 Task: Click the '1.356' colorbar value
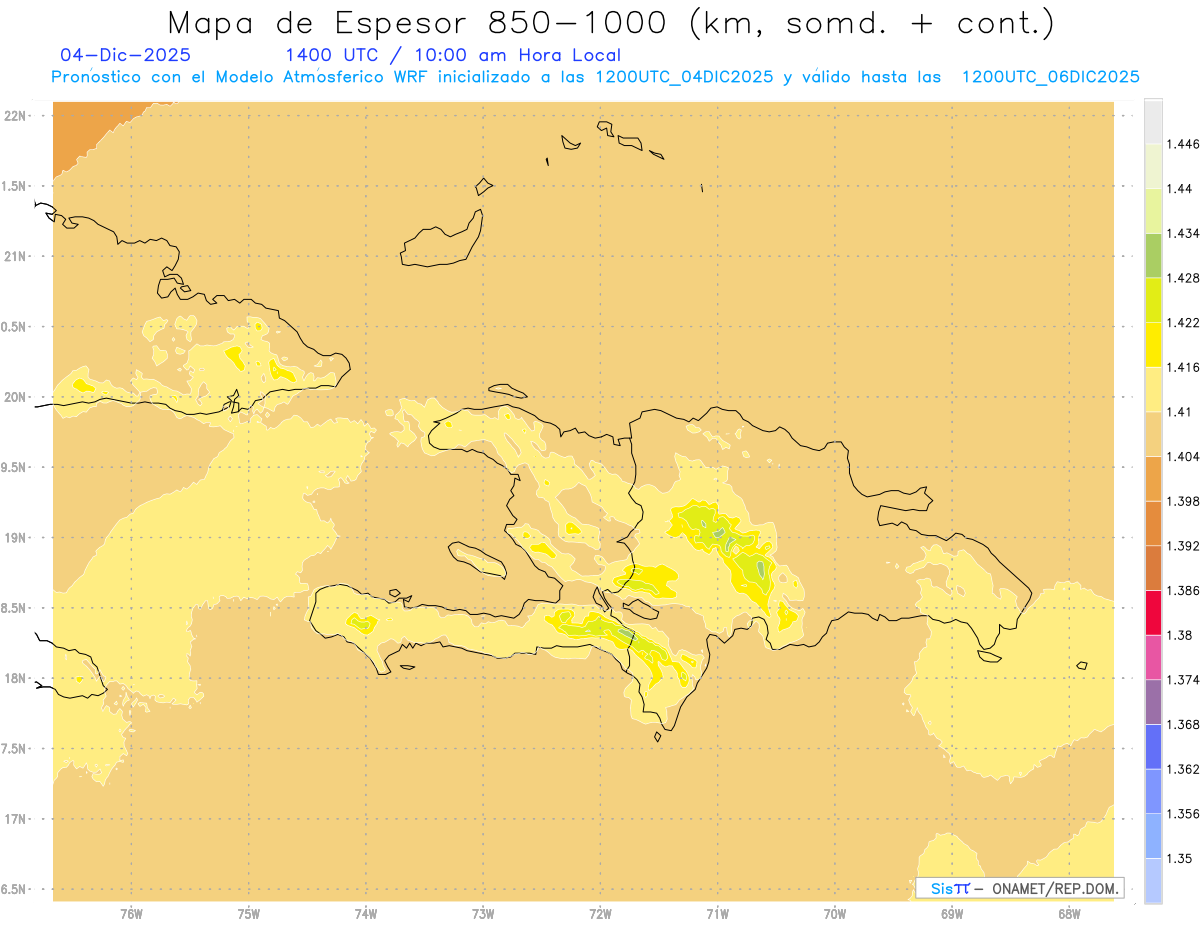pos(1182,814)
